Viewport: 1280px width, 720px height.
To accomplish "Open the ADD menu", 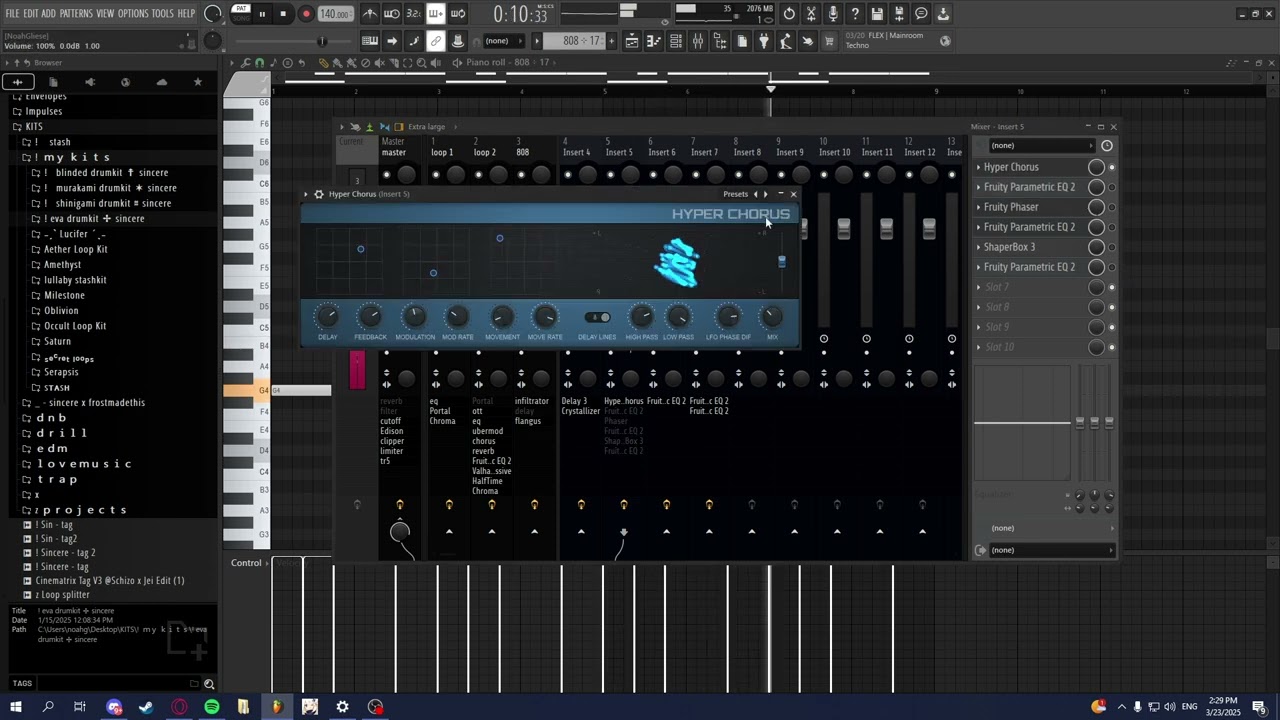I will [48, 14].
